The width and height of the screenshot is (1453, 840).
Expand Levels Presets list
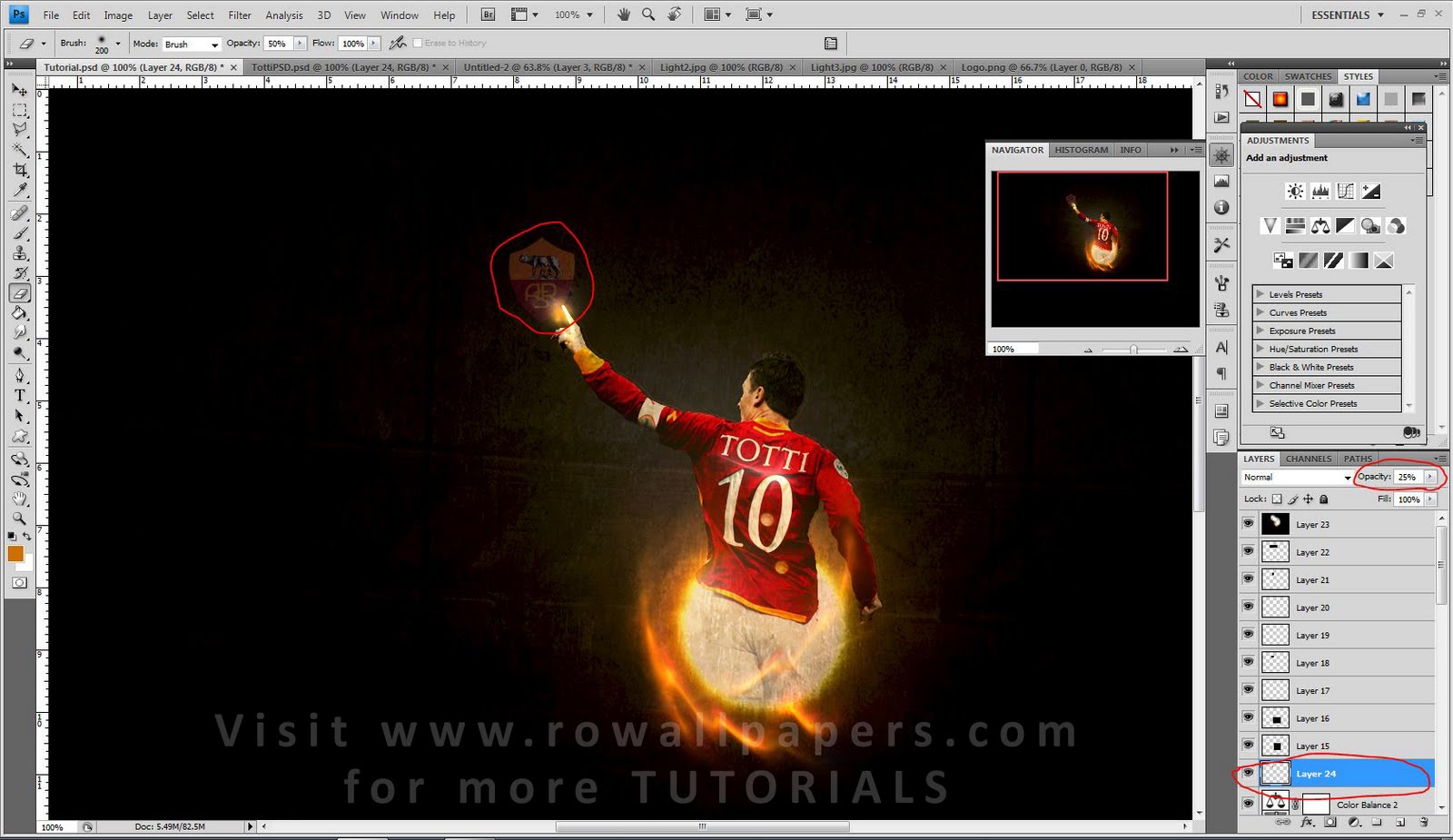point(1260,294)
